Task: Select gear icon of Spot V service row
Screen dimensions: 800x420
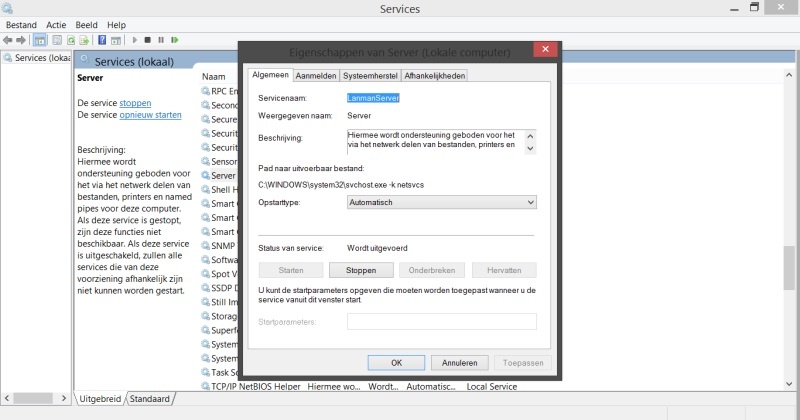Action: click(x=206, y=274)
